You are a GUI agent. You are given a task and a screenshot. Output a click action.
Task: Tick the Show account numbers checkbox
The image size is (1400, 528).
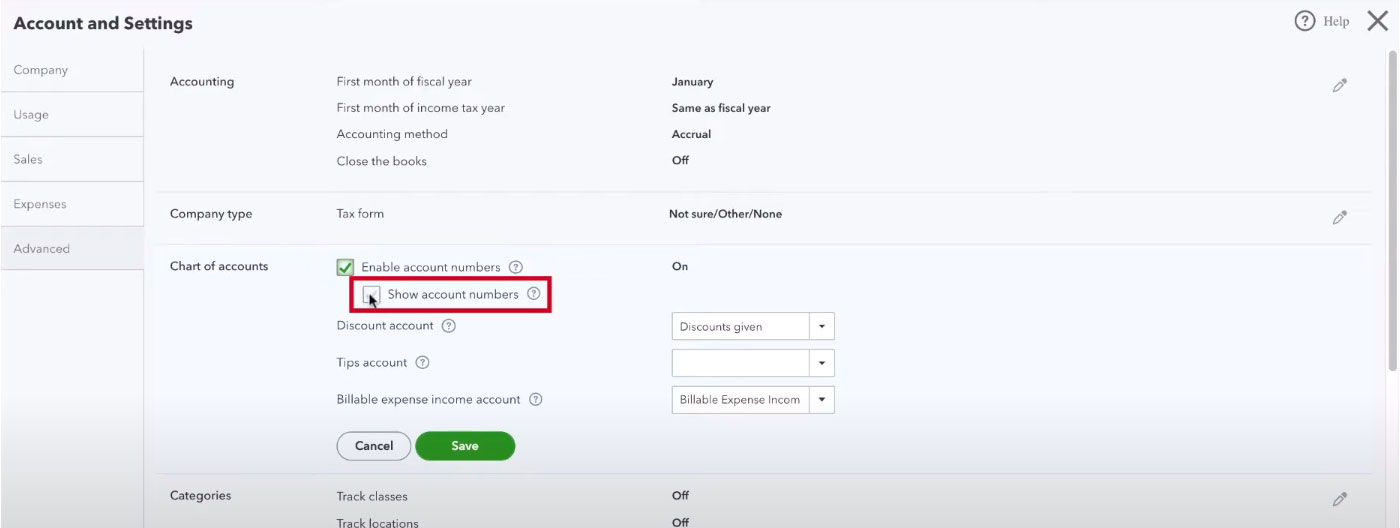tap(372, 294)
